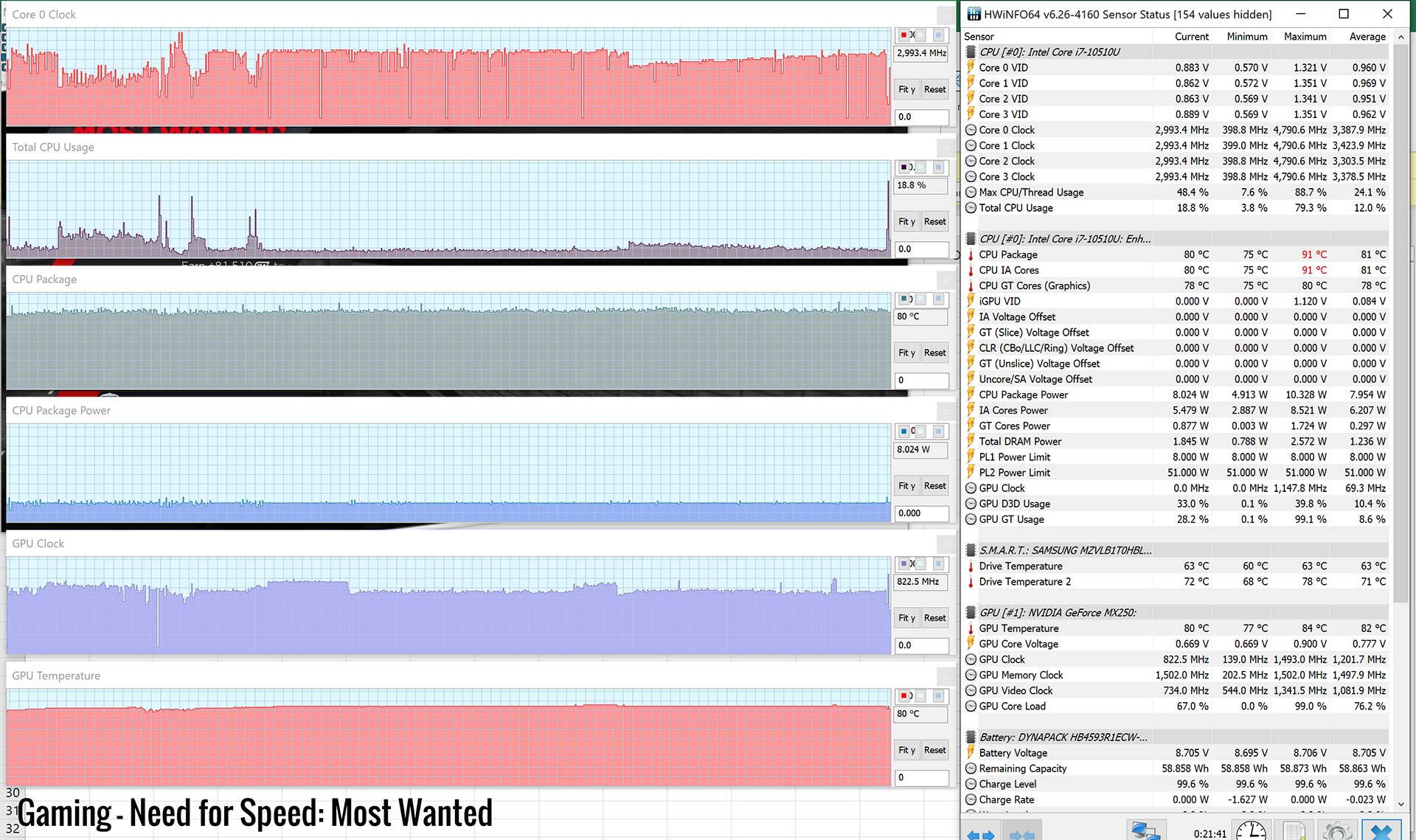The image size is (1416, 840).
Task: Click the sensor list scrollbar down arrow
Action: tap(1401, 804)
